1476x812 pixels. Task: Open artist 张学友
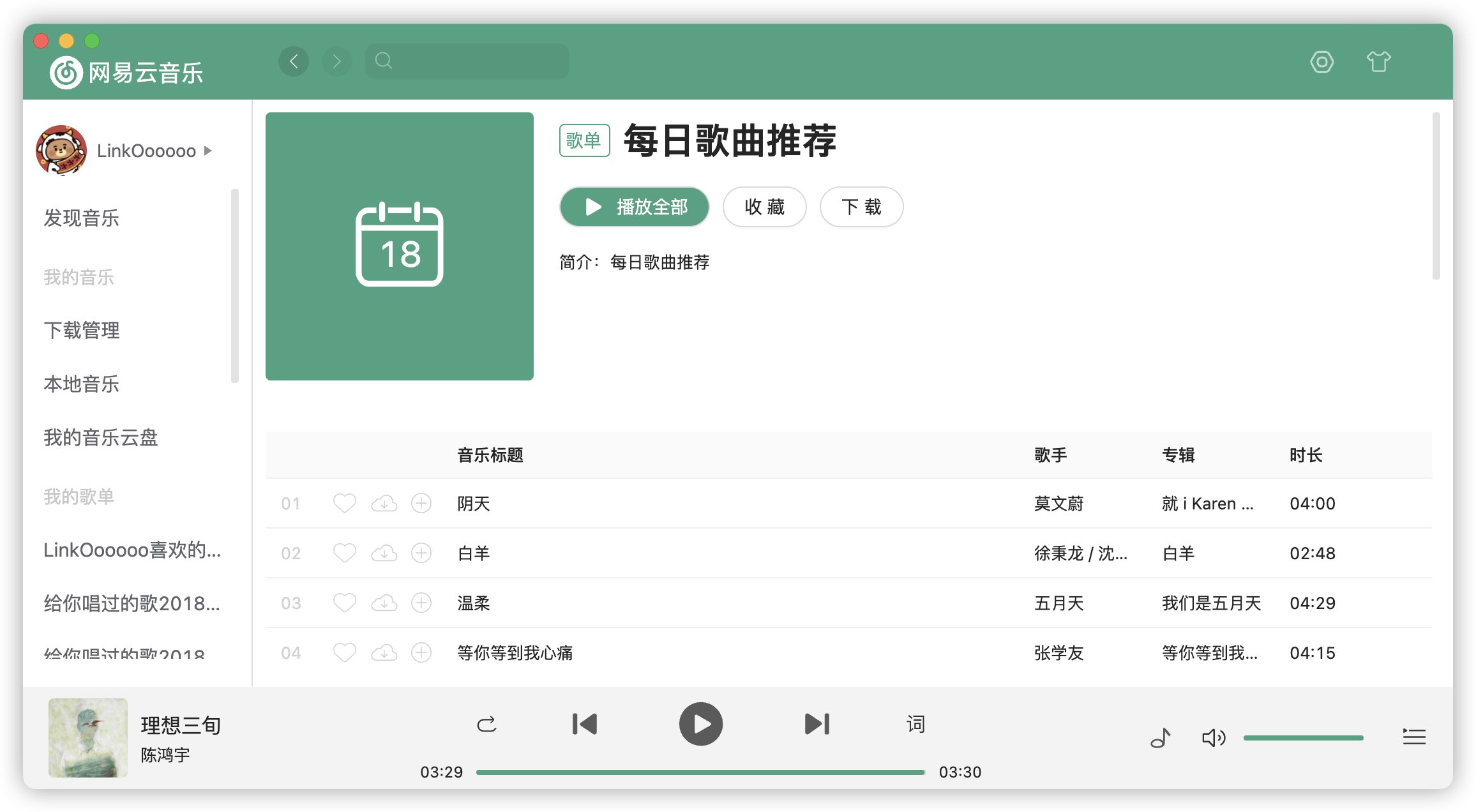[1059, 653]
